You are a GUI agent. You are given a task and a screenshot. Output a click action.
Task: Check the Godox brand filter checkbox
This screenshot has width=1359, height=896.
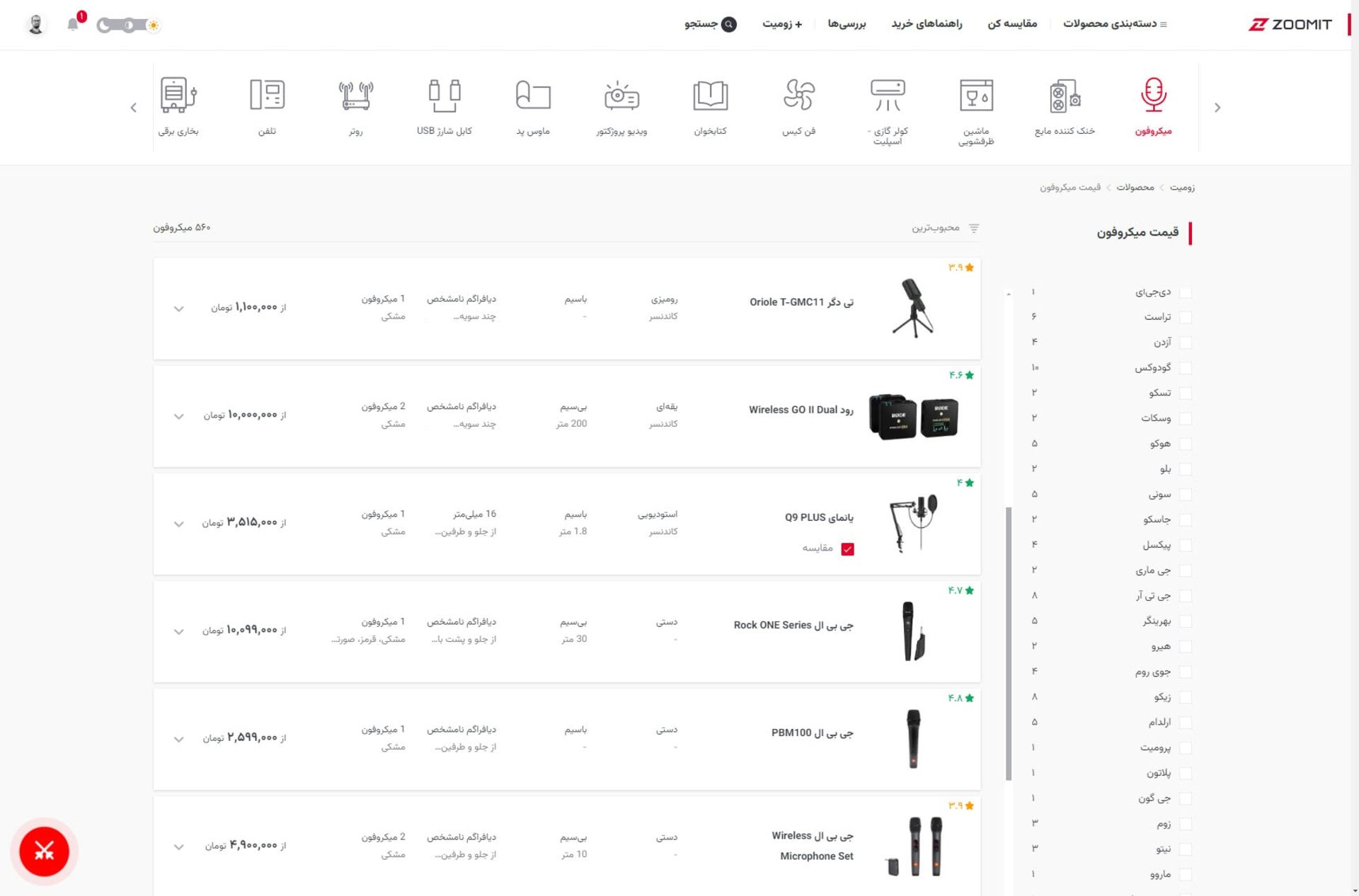pyautogui.click(x=1186, y=368)
